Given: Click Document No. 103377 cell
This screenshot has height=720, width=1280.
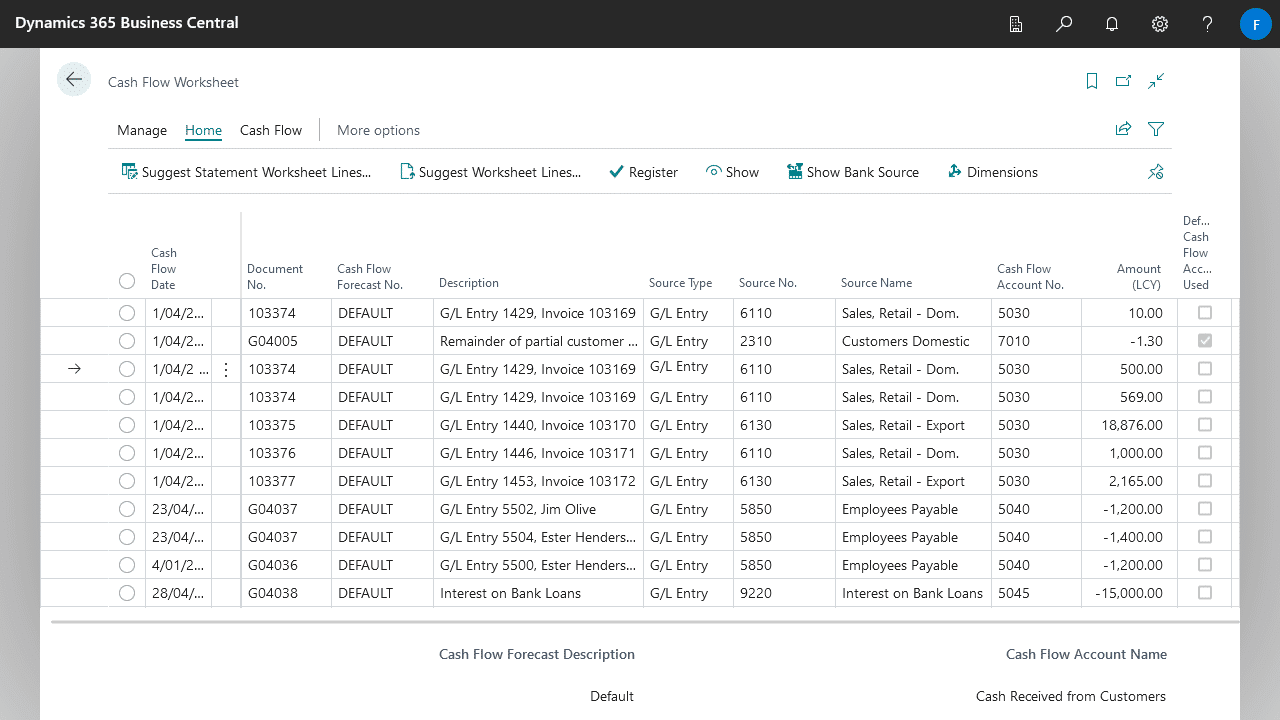Looking at the screenshot, I should pos(286,481).
